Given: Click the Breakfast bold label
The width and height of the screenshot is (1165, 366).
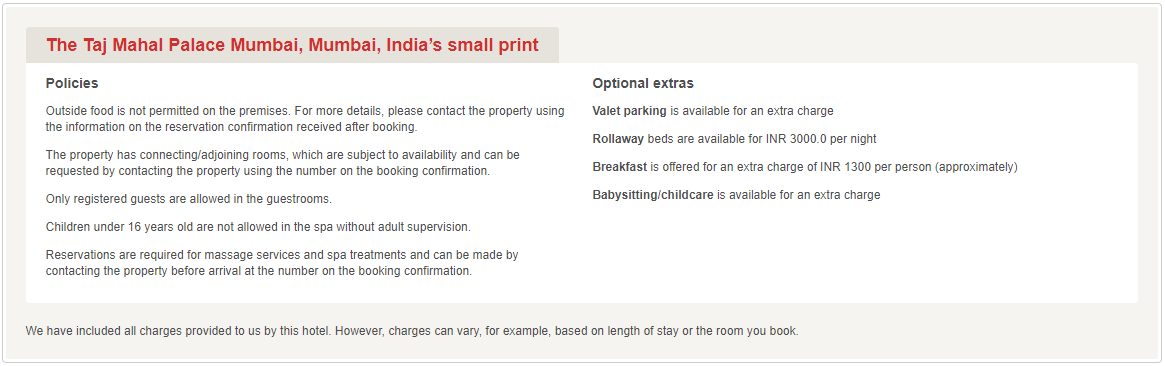Looking at the screenshot, I should pos(620,167).
